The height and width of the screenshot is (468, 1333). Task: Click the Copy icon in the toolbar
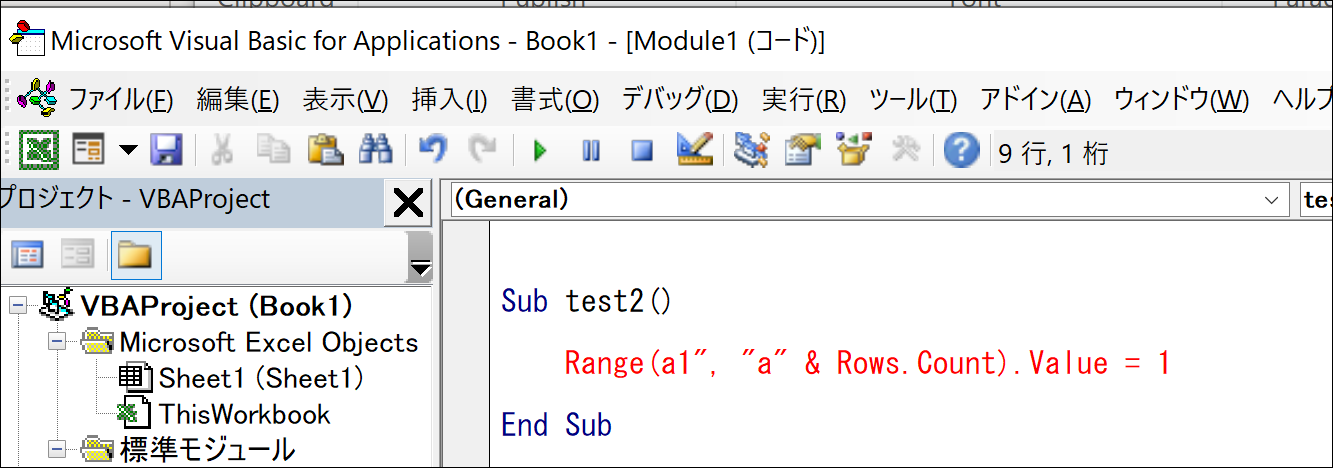272,152
